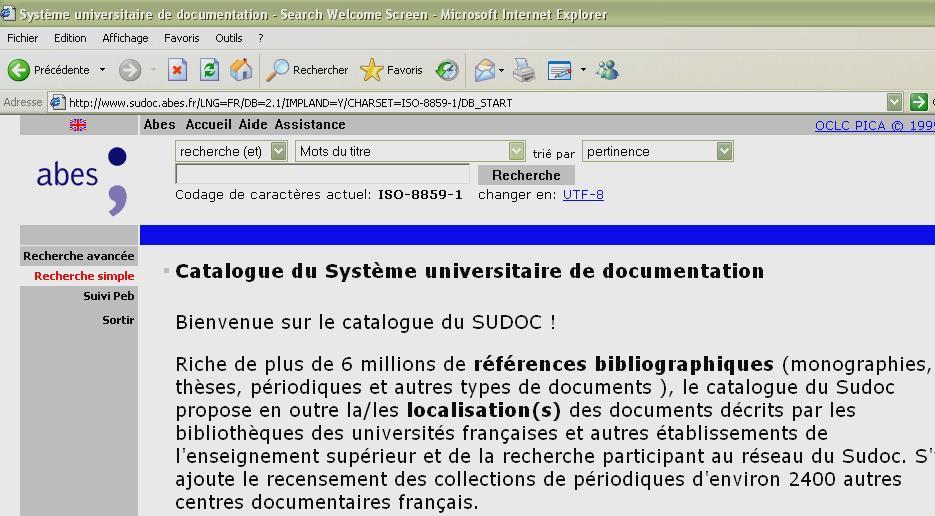Open the history clock icon

click(447, 70)
